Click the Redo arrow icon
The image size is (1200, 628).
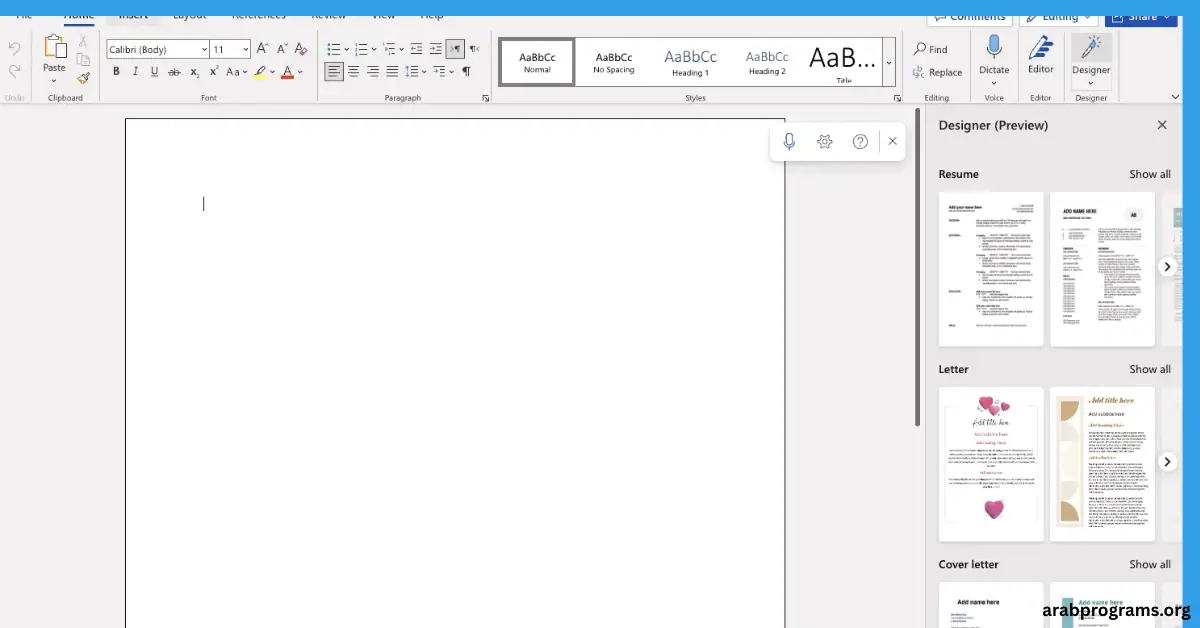point(14,71)
